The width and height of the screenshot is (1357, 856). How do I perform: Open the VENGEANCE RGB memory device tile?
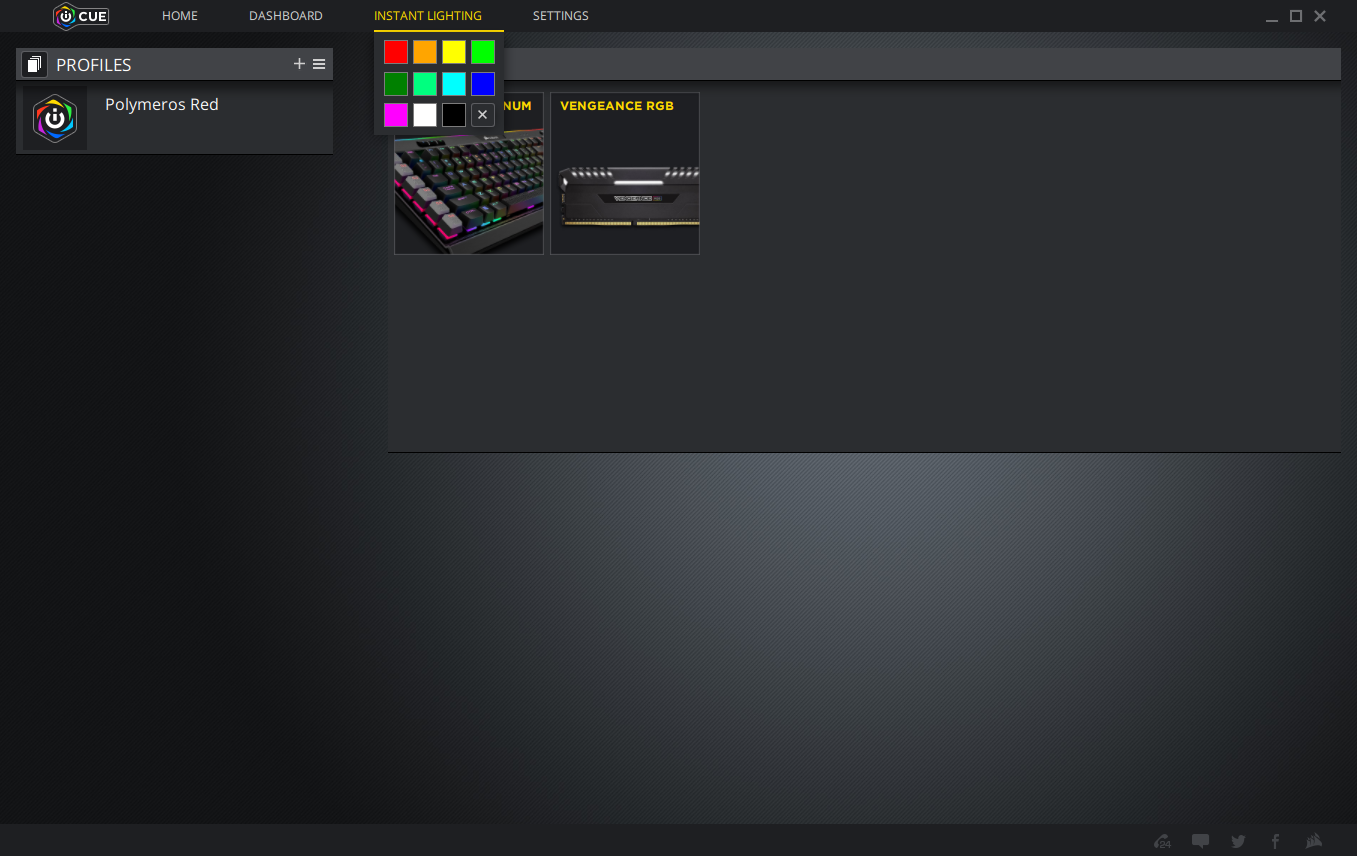click(625, 174)
